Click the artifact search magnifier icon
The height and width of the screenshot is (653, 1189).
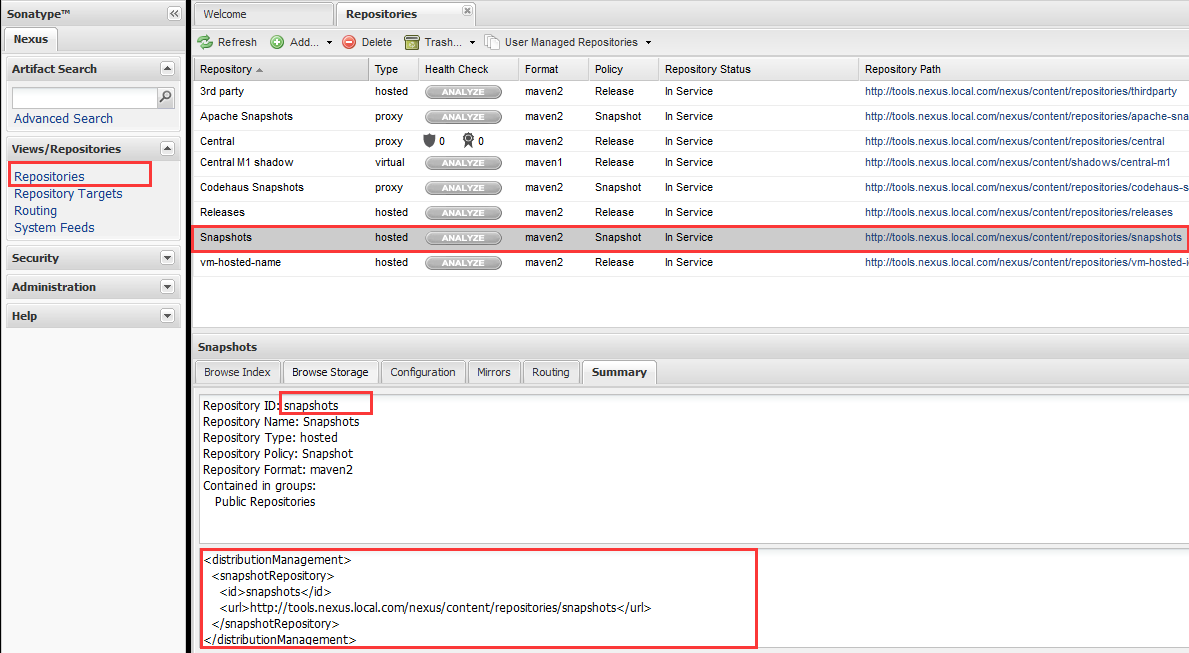(x=165, y=97)
